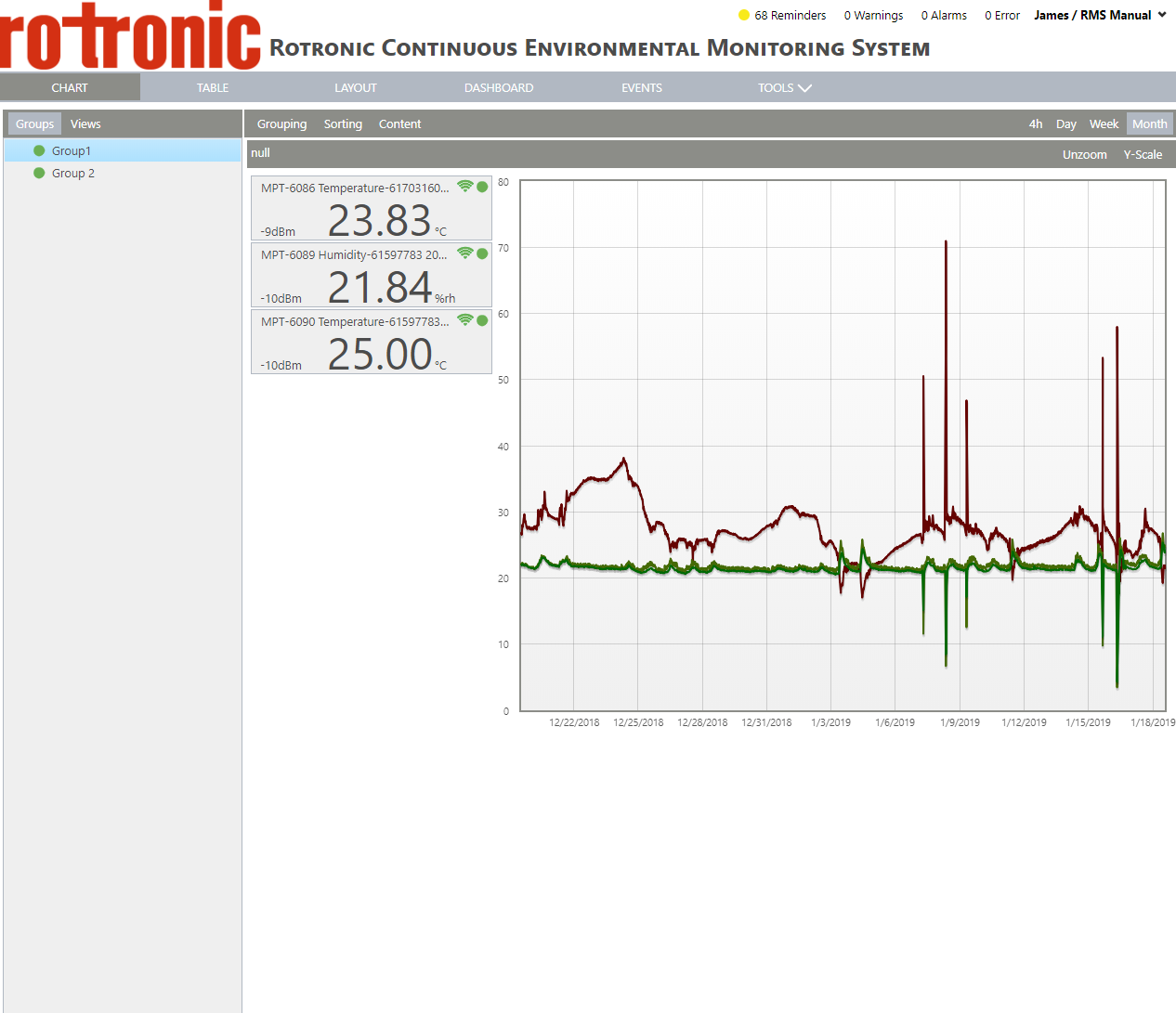Open the Content options
Viewport: 1176px width, 1013px height.
pyautogui.click(x=399, y=124)
